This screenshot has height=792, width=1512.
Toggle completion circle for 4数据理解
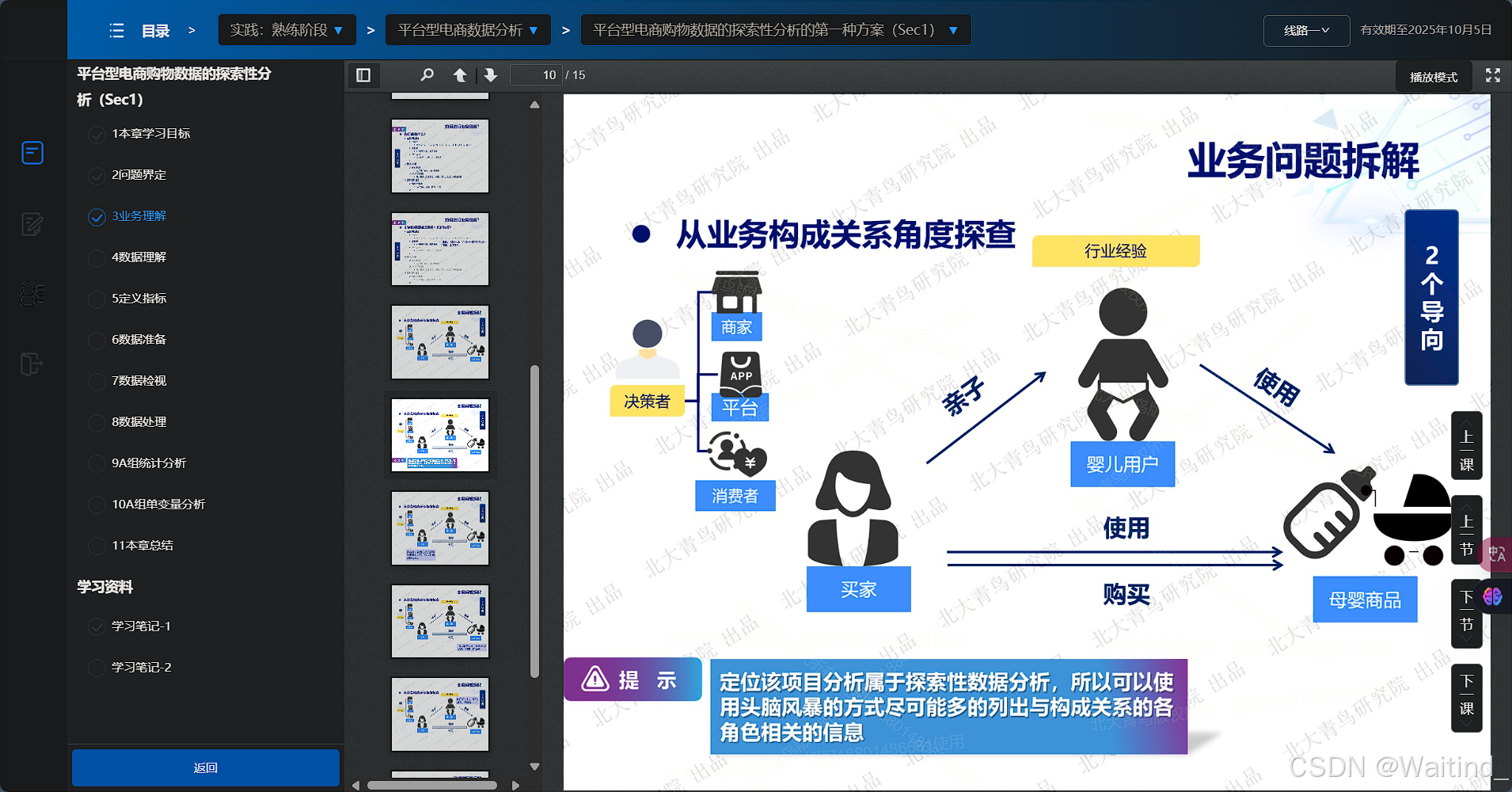[97, 258]
